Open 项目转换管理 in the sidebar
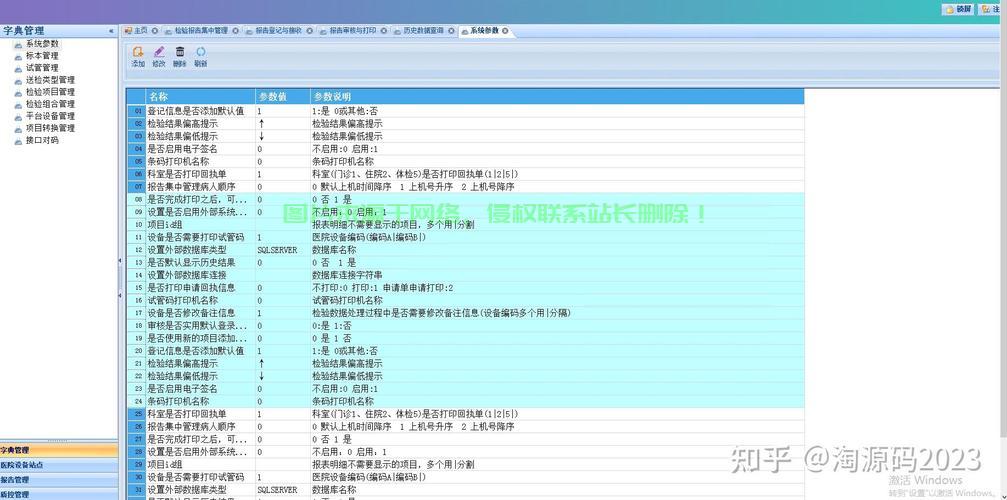The width and height of the screenshot is (1007, 500). coord(50,128)
